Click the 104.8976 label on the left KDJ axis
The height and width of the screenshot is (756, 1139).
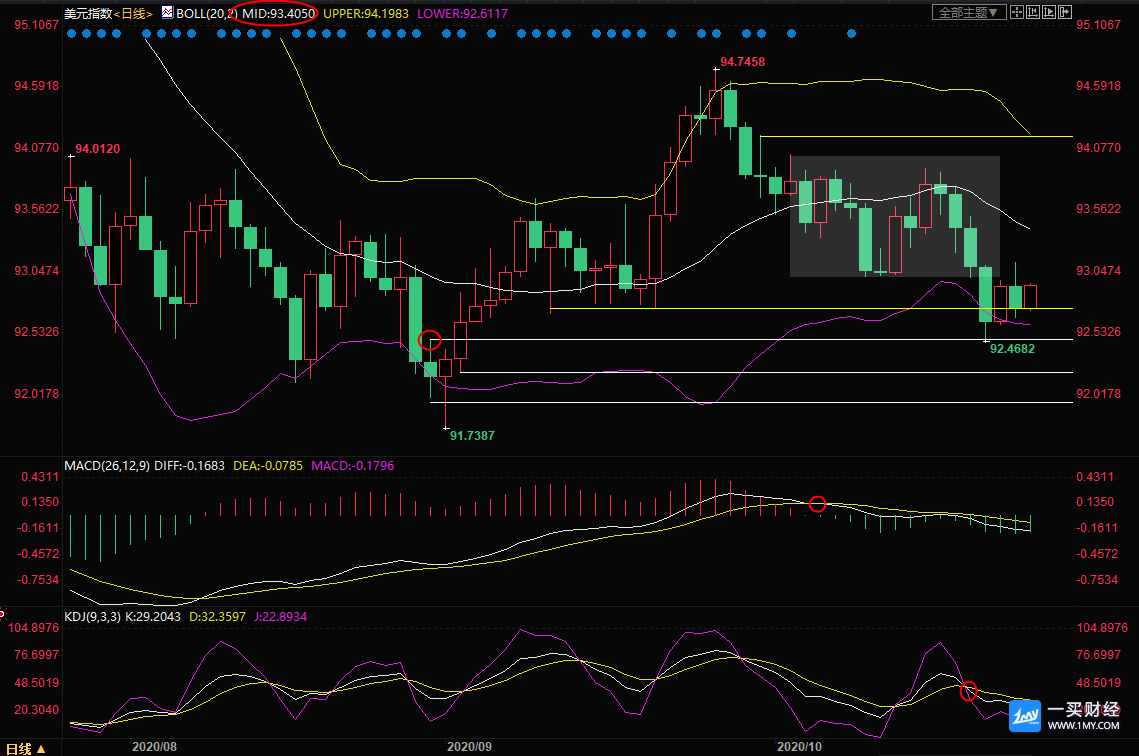coord(33,627)
